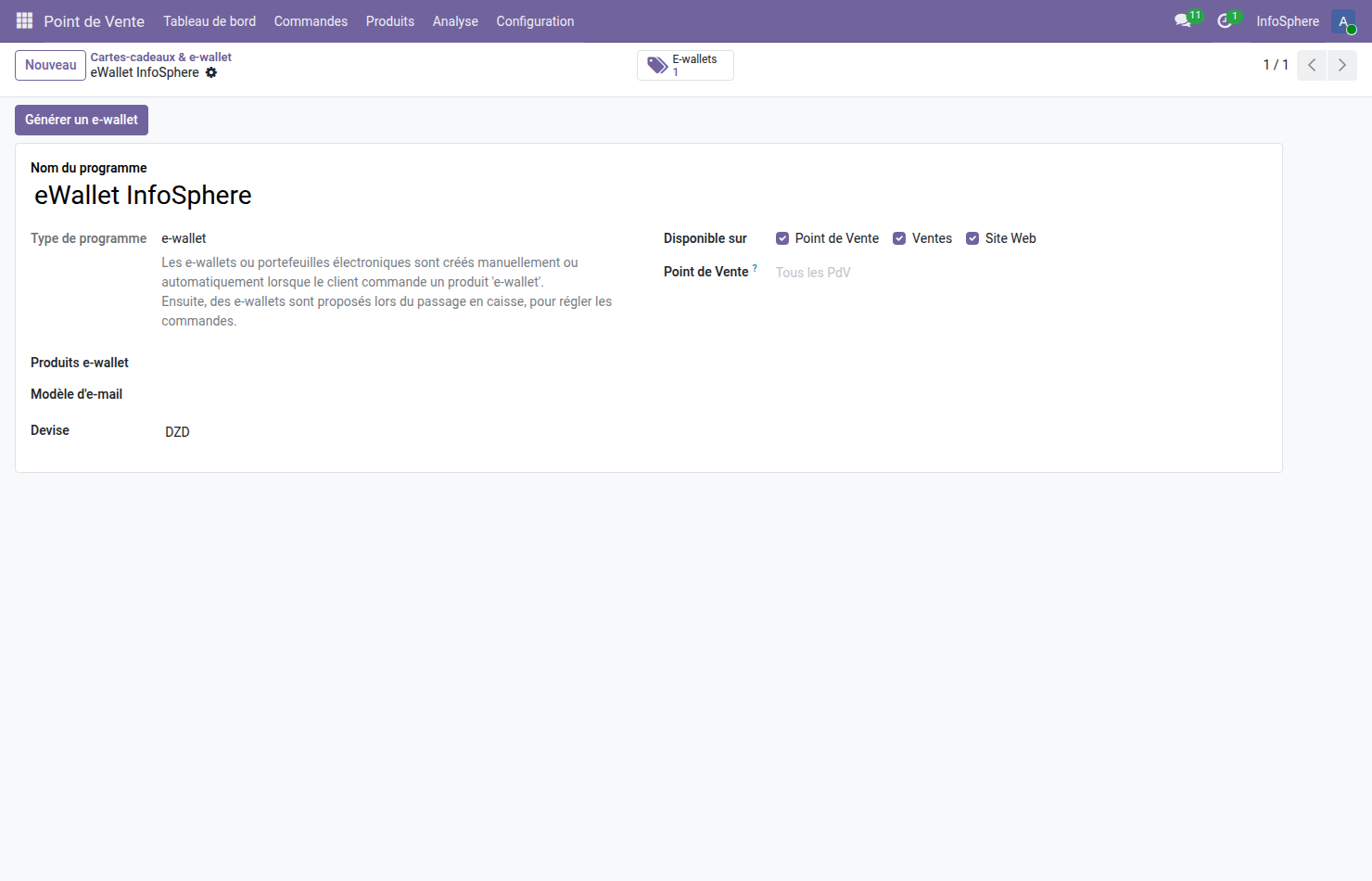Click the help tooltip next to Point de Vente

pos(754,267)
